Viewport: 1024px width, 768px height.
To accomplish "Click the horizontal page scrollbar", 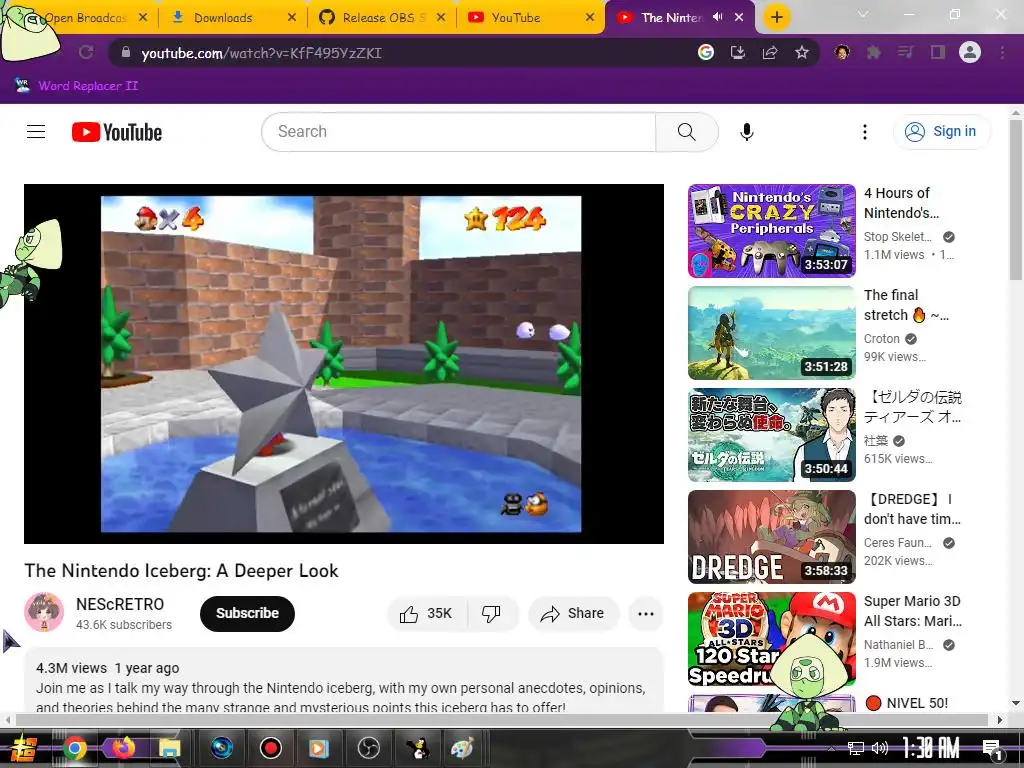I will pos(503,720).
